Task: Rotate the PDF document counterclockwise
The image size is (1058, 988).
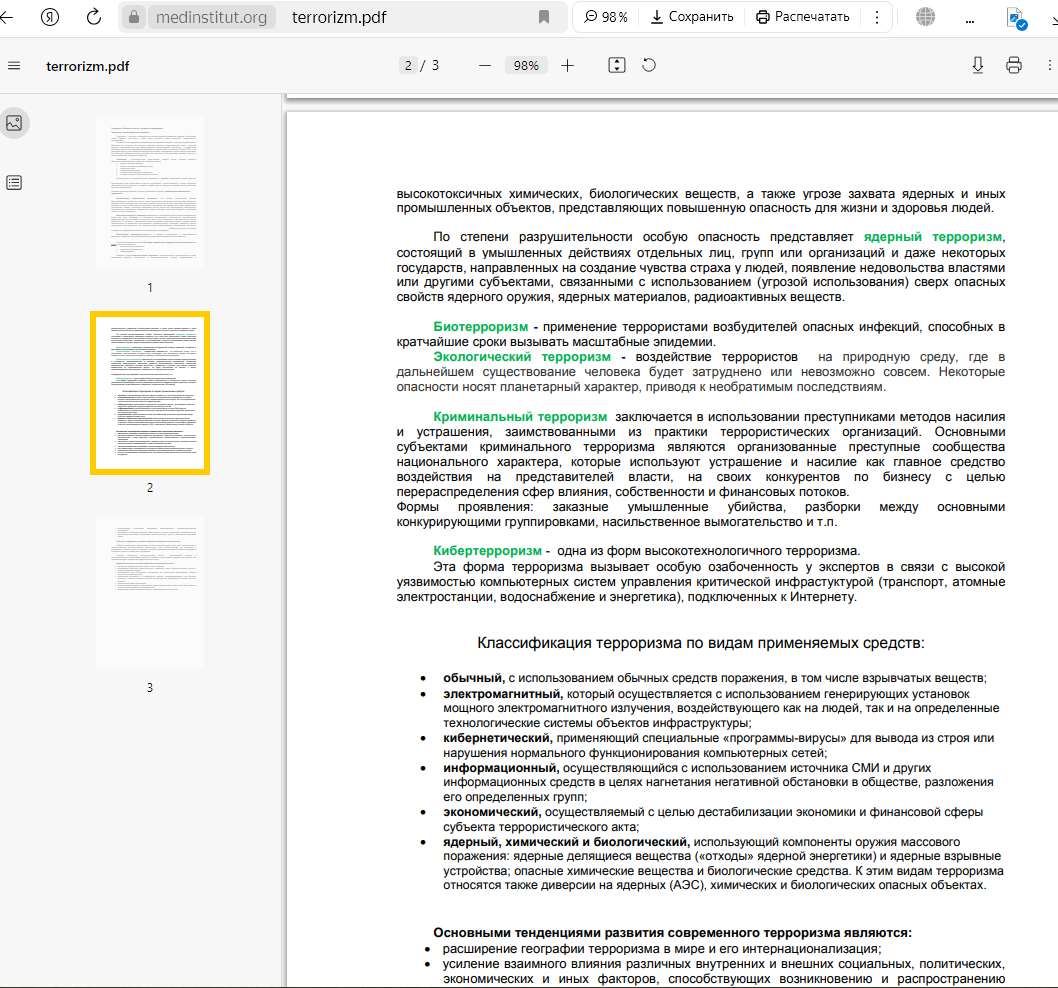Action: point(649,66)
